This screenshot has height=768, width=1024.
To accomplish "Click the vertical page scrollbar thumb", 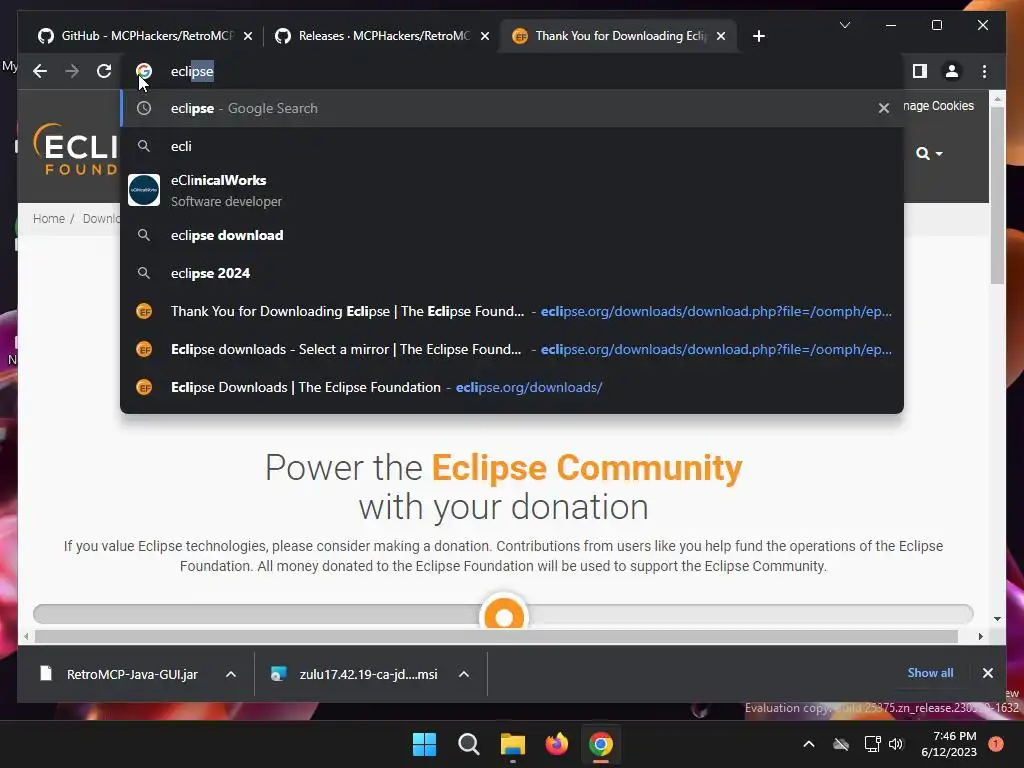I will [997, 194].
